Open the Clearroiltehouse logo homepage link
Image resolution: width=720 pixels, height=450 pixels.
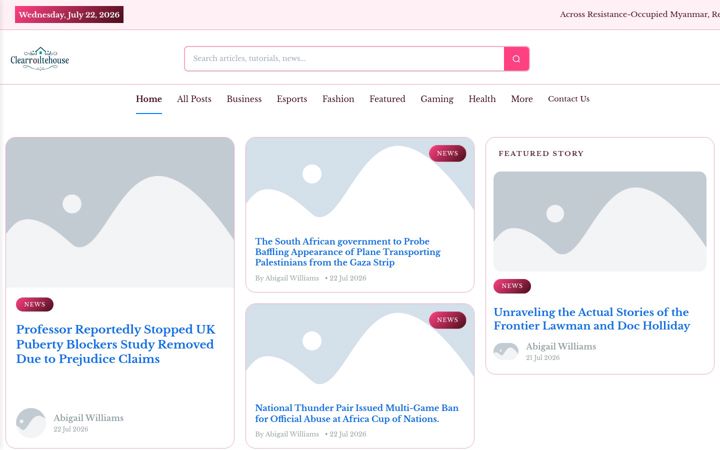[40, 59]
